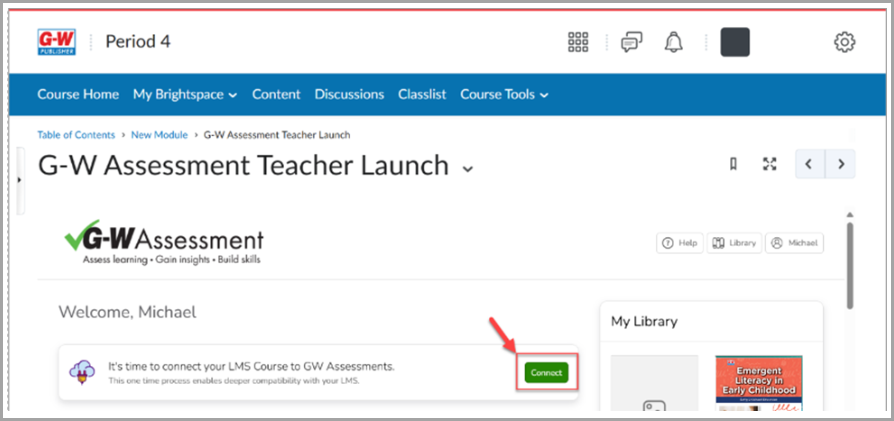Expand the My Brightspace menu
This screenshot has height=421, width=894.
(185, 94)
